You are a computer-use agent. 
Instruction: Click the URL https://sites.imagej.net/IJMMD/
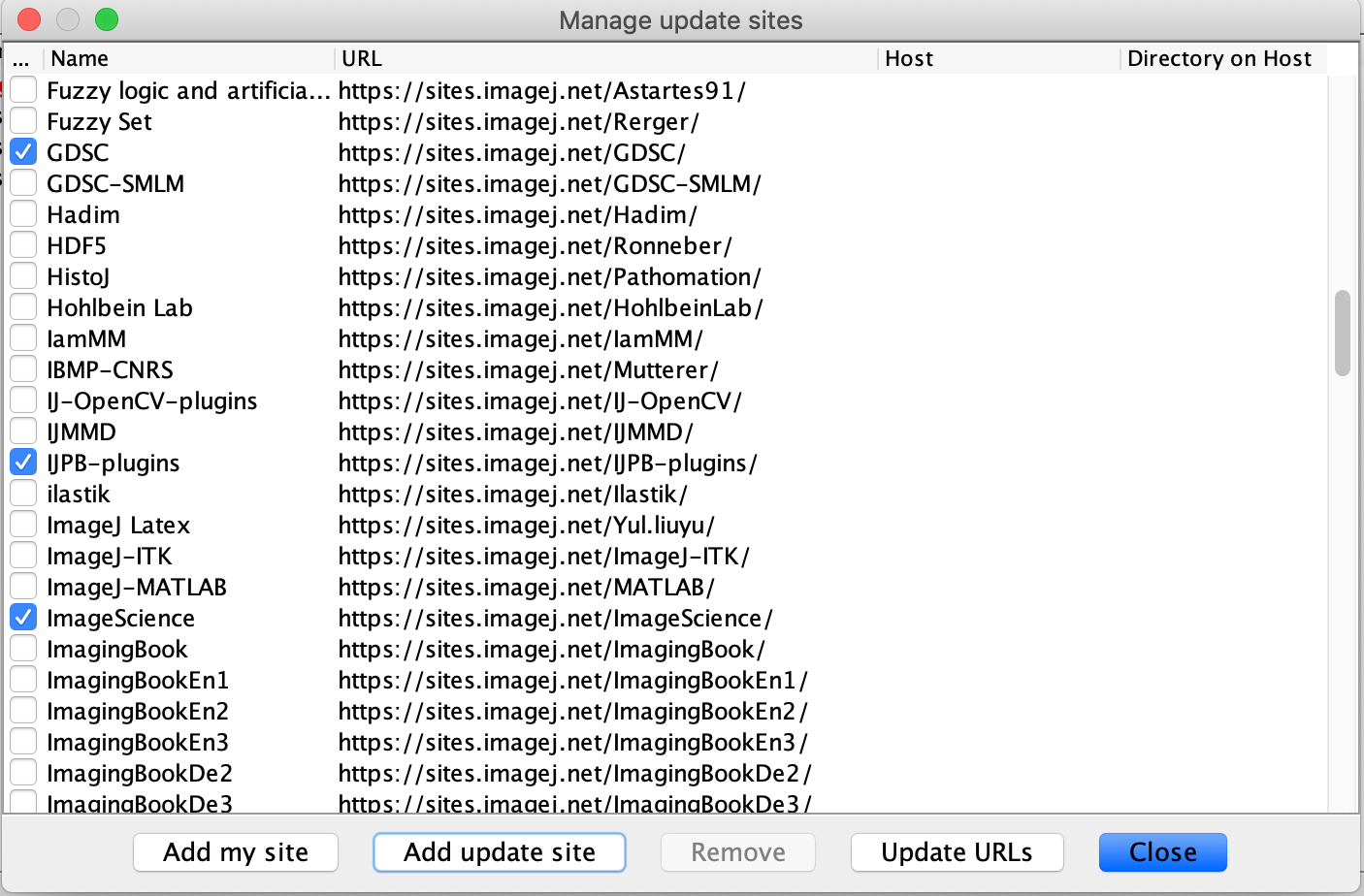tap(516, 432)
